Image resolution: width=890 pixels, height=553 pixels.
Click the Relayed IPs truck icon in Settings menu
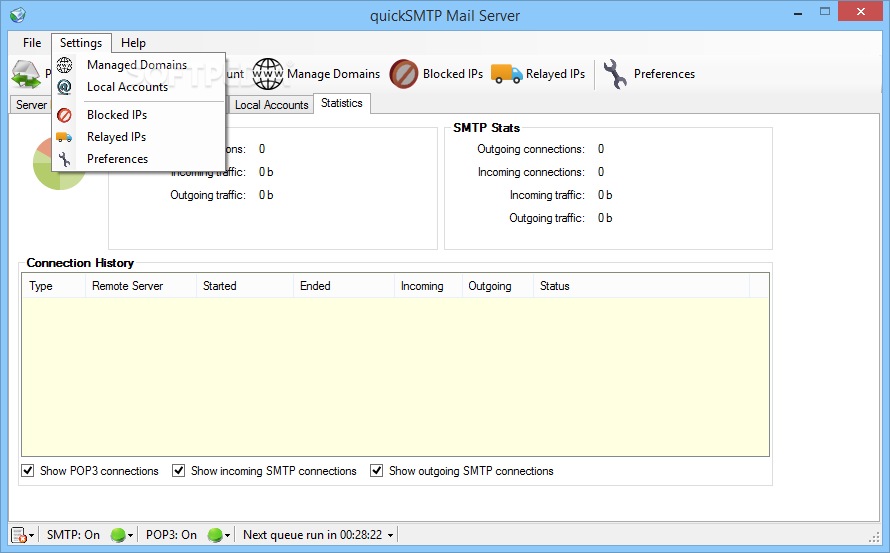[64, 137]
